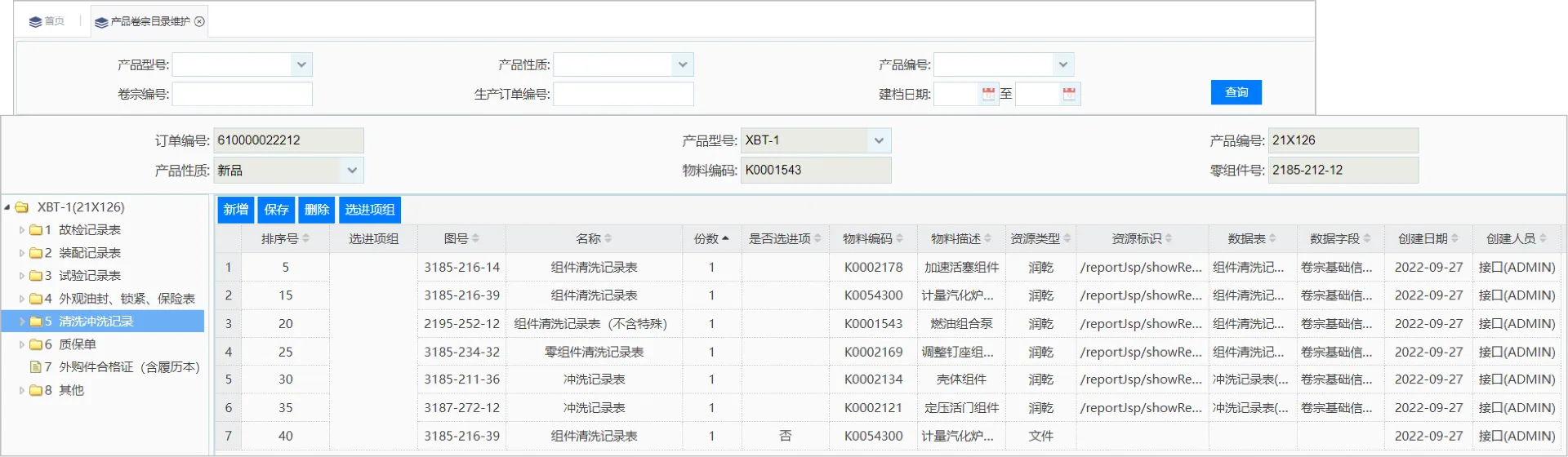Viewport: 1568px width, 457px height.
Task: Click the 3 试验记录表 folder icon
Action: (36, 276)
